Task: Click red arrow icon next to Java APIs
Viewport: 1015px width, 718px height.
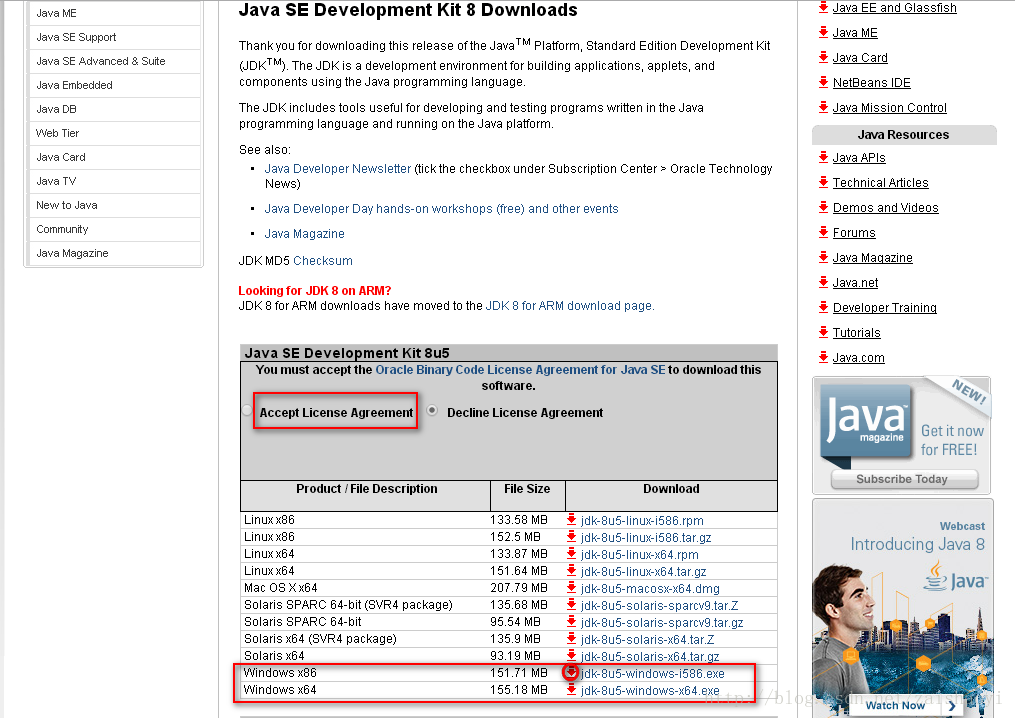Action: pyautogui.click(x=823, y=157)
